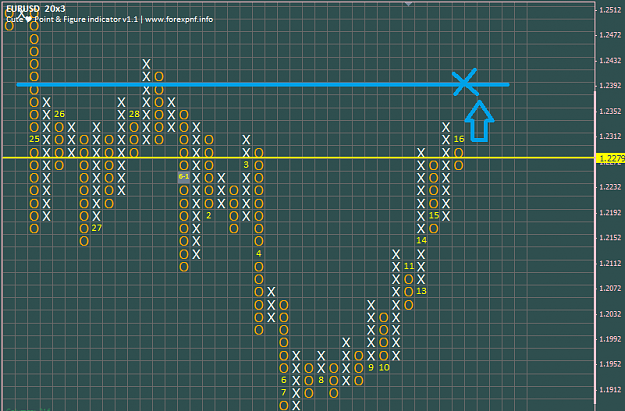Click the 1.2312 price axis label
625x411 pixels.
pos(610,136)
